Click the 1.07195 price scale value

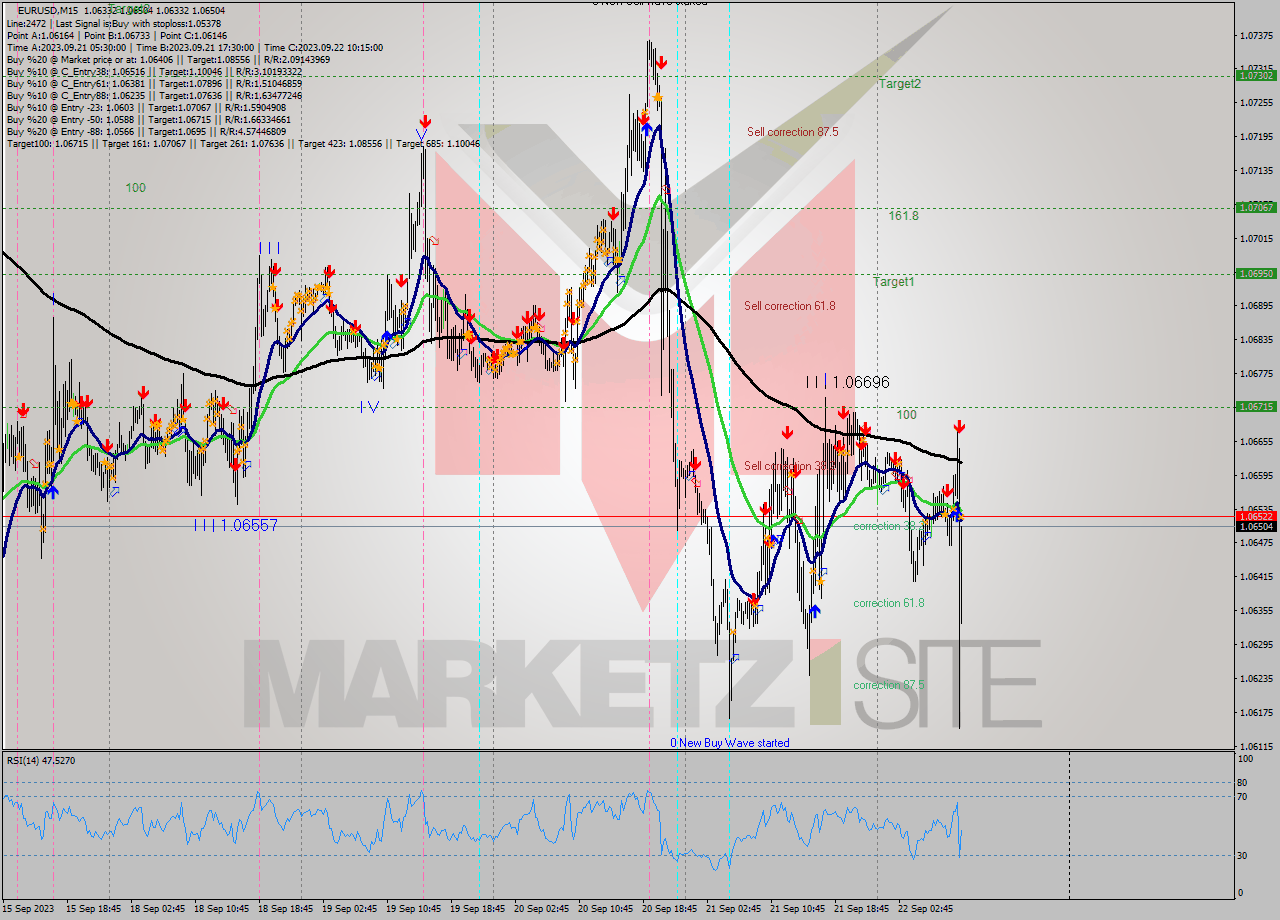(x=1256, y=136)
